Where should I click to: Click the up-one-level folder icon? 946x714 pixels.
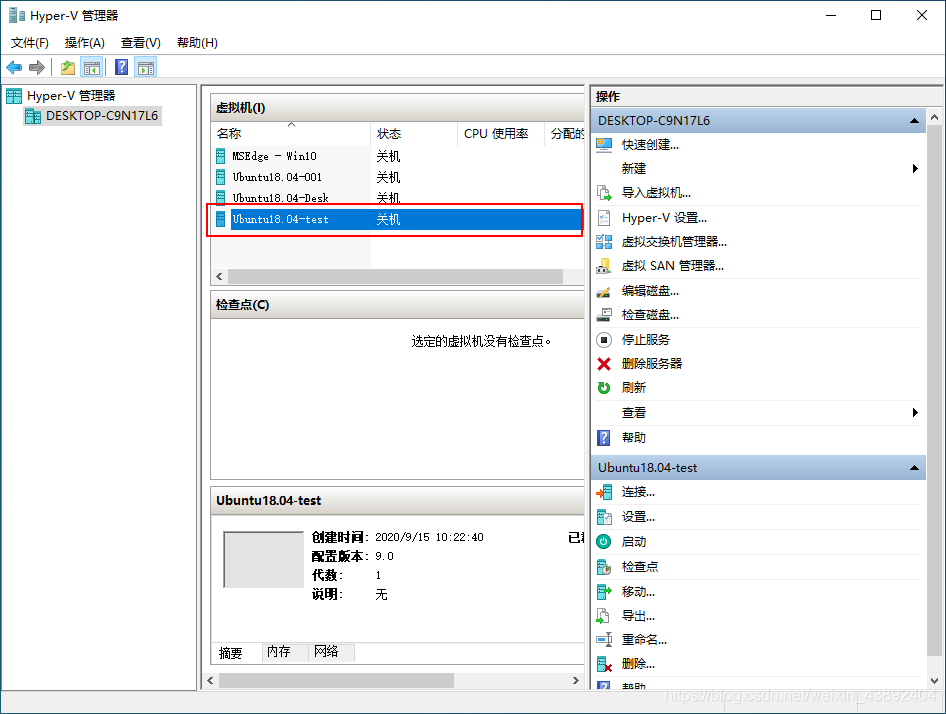68,68
